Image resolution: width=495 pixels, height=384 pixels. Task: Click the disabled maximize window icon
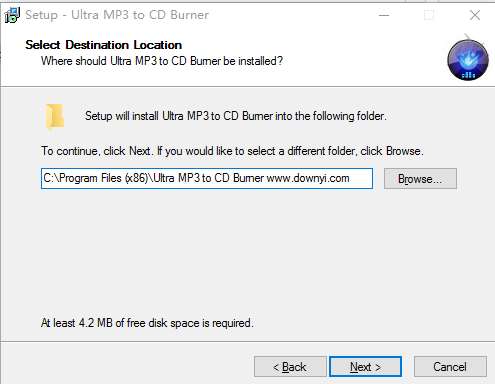429,15
